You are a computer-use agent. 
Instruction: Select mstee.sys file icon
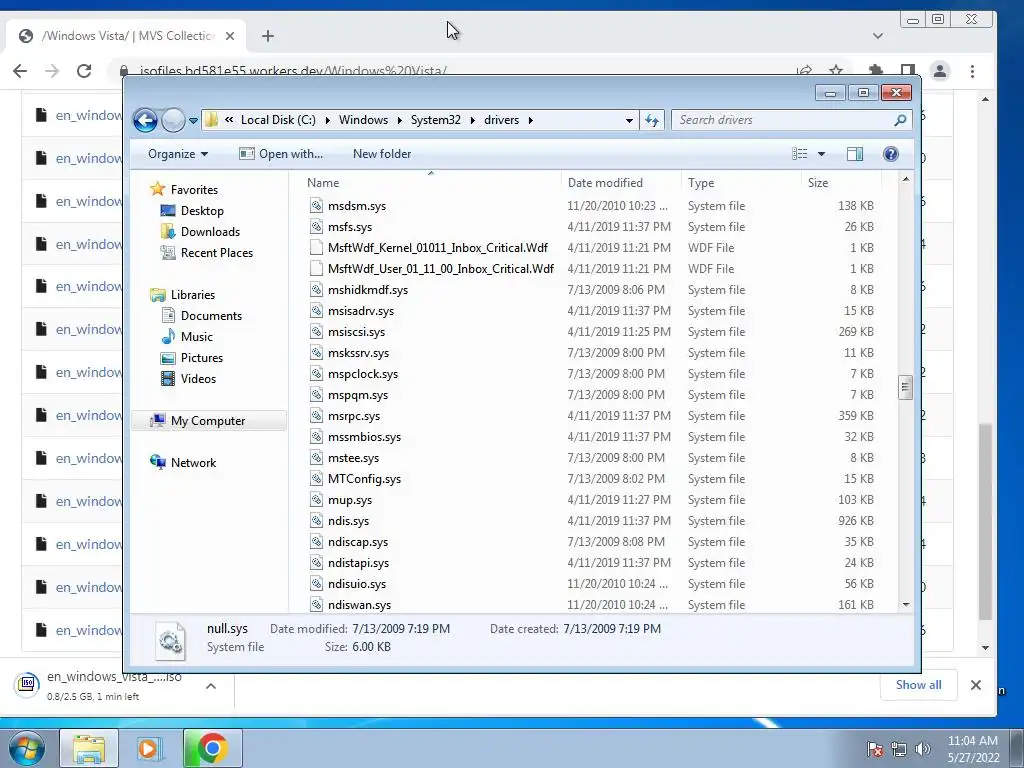tap(316, 458)
